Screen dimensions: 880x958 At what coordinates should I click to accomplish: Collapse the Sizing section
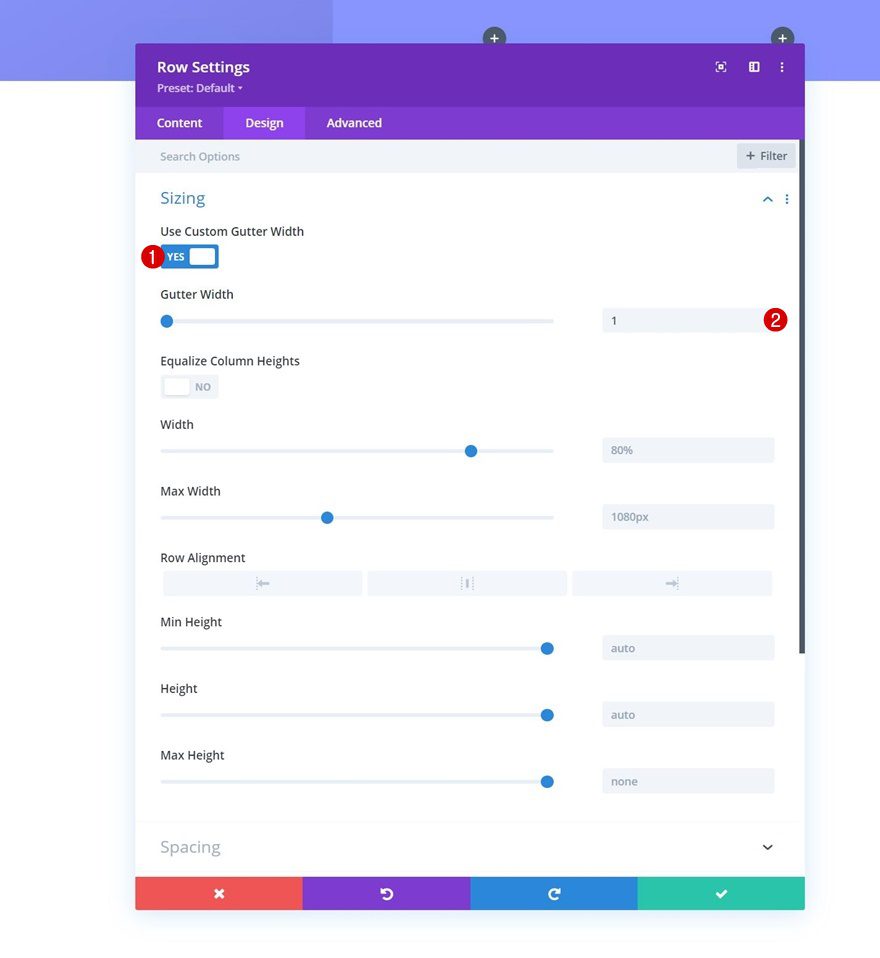pyautogui.click(x=767, y=198)
